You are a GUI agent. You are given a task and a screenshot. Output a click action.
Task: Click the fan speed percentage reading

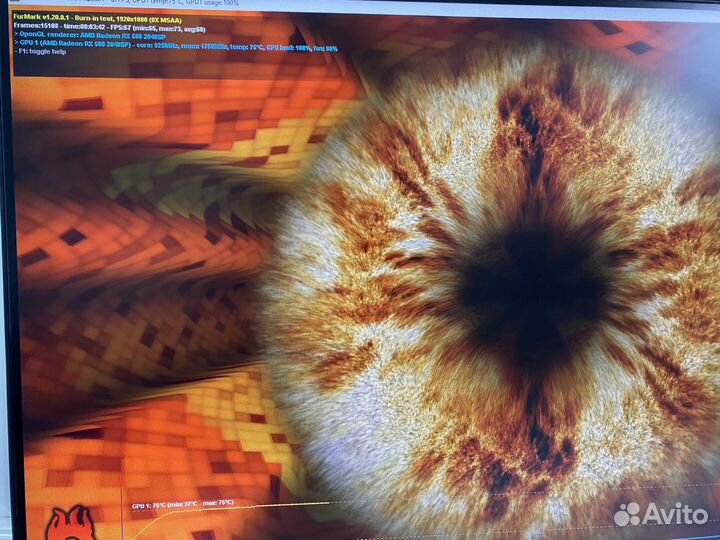pos(325,47)
